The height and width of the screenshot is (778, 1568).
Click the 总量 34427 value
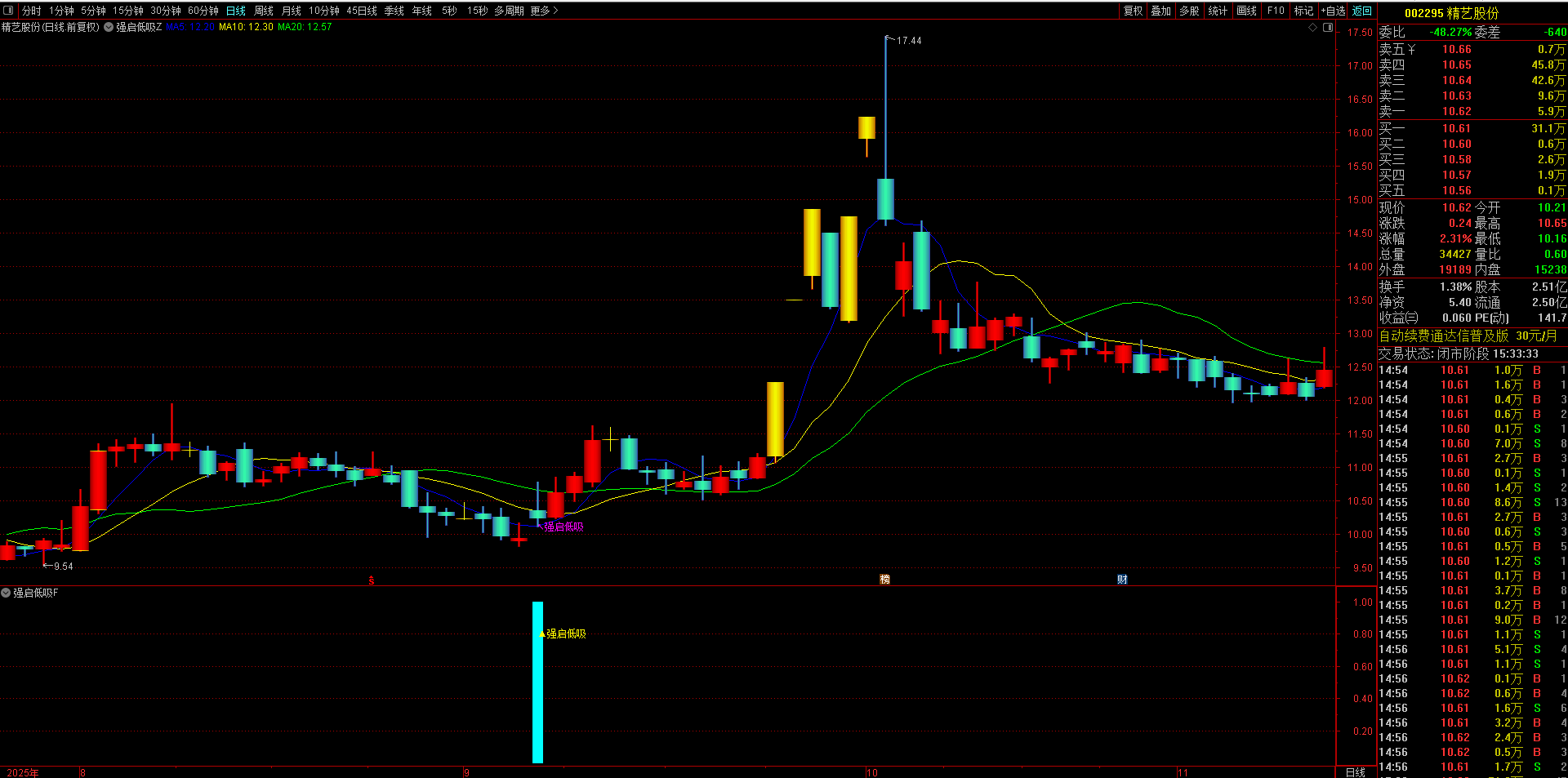1455,254
